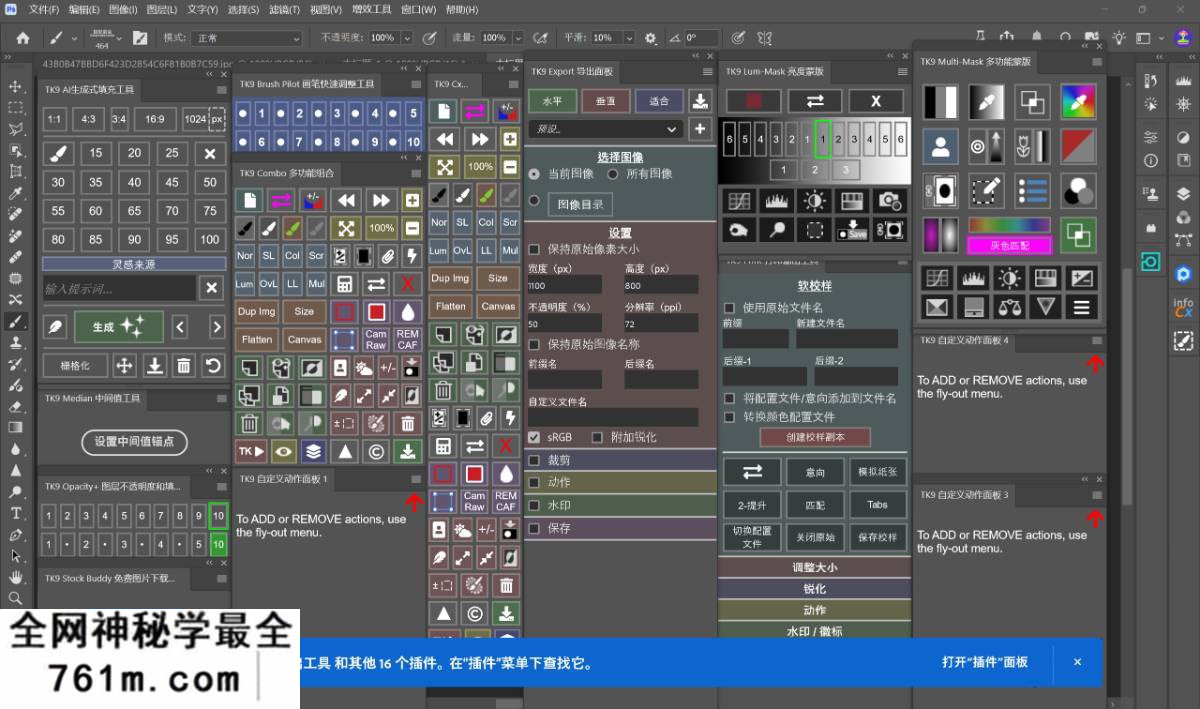
Task: Click the 设置中间值锚点 button
Action: 134,441
